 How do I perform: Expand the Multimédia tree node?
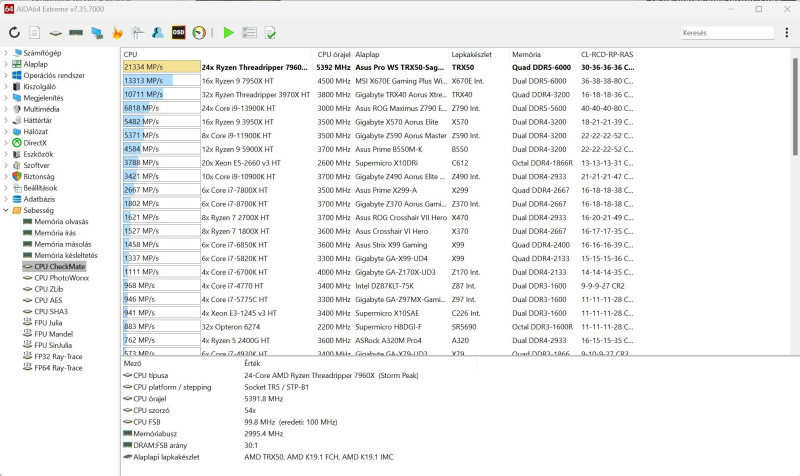6,109
